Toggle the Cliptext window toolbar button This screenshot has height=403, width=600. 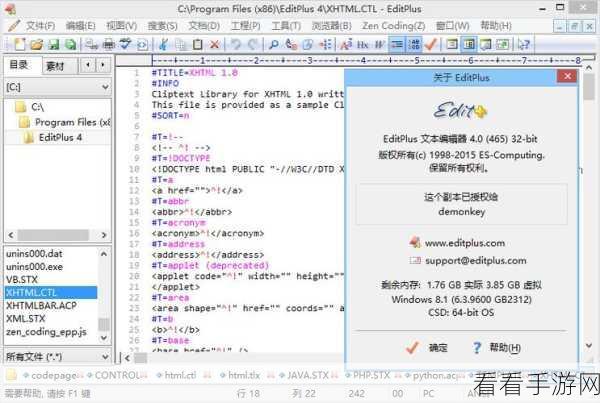(x=452, y=44)
